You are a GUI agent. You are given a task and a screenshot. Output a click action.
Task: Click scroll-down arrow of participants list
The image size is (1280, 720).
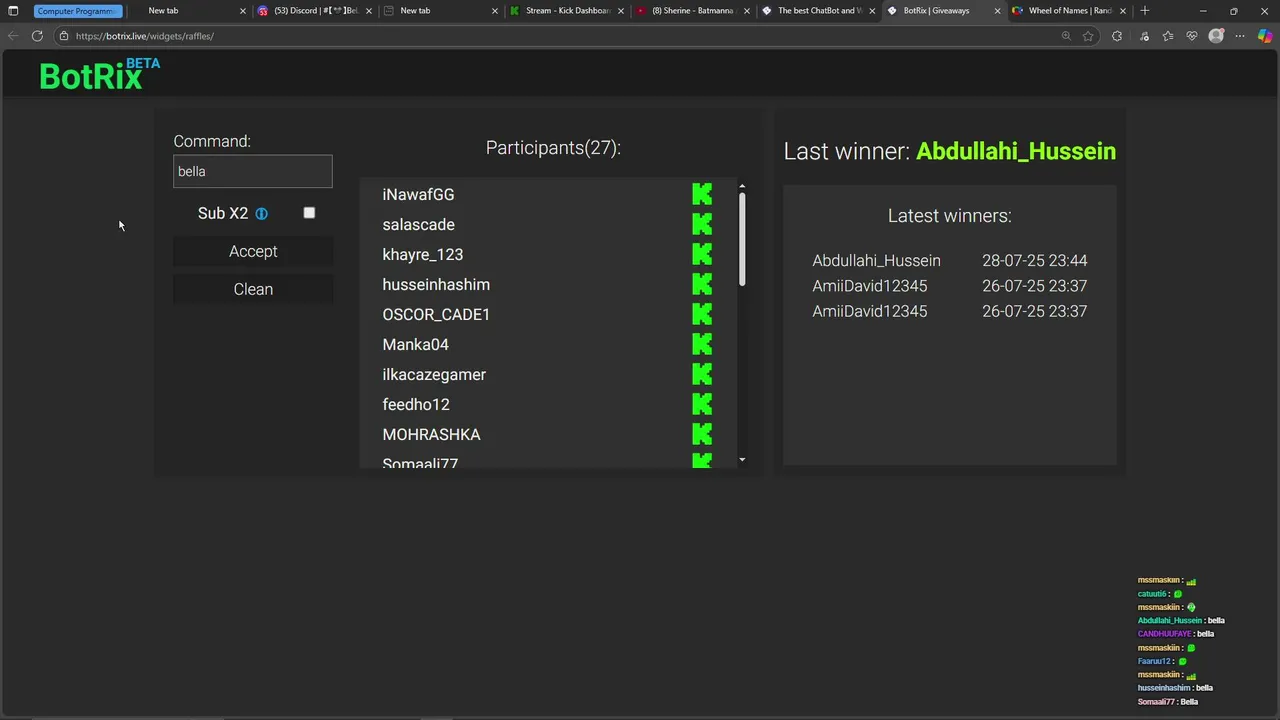(x=742, y=459)
